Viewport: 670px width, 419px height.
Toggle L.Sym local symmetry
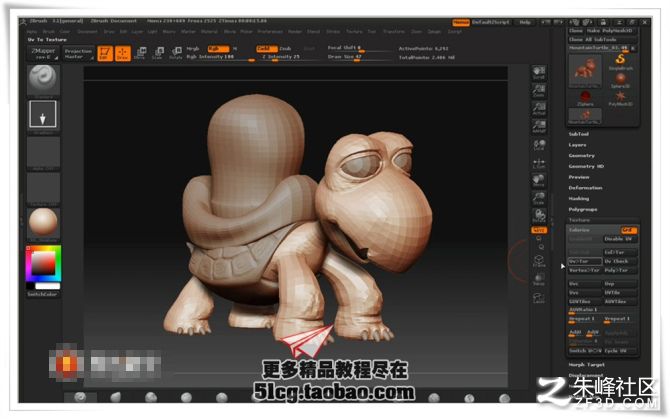point(539,163)
